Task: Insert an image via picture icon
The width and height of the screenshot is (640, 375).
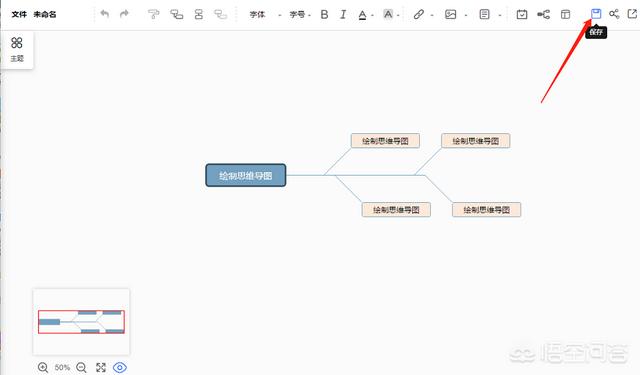Action: pos(450,15)
